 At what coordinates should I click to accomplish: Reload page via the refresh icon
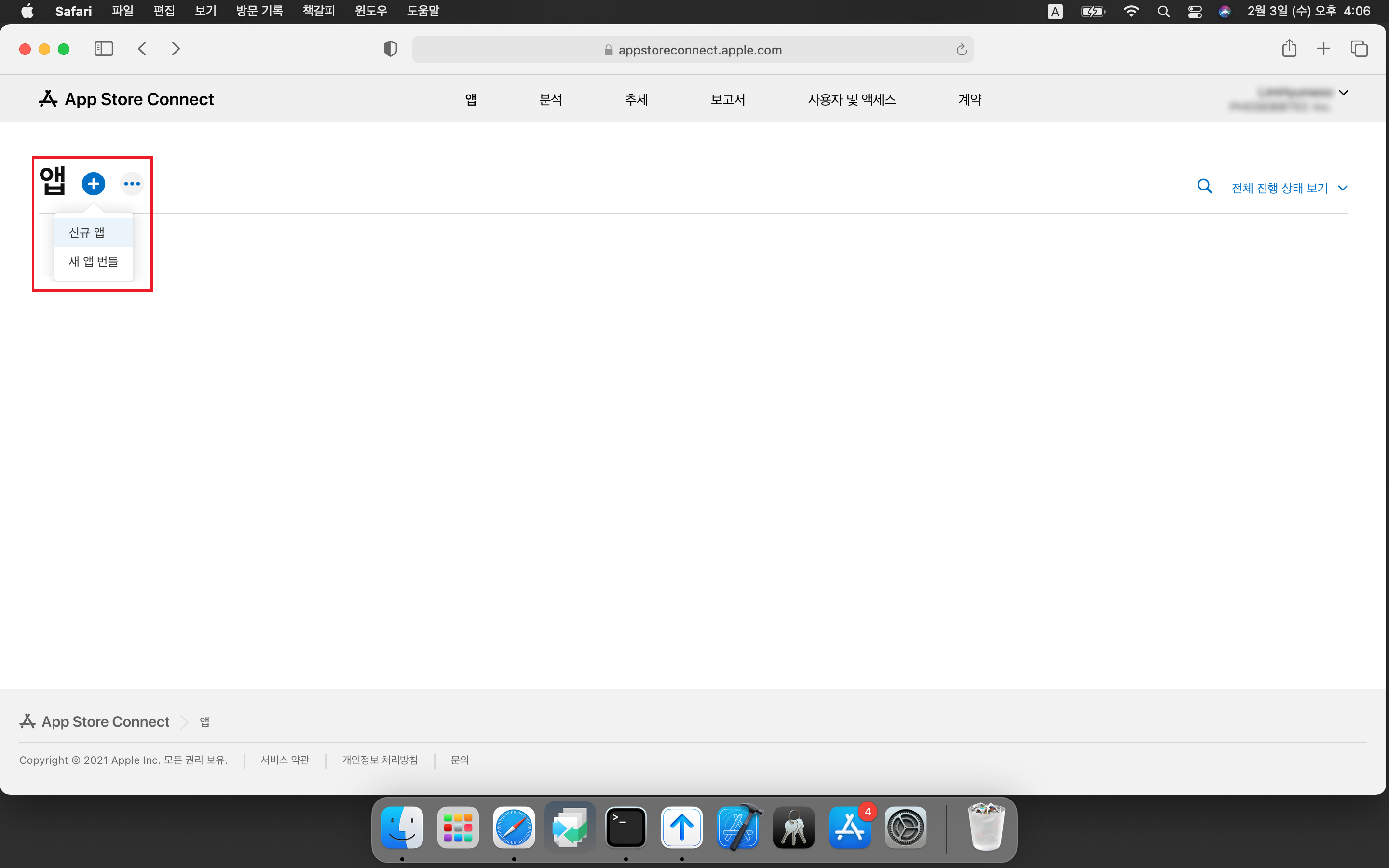pyautogui.click(x=961, y=50)
